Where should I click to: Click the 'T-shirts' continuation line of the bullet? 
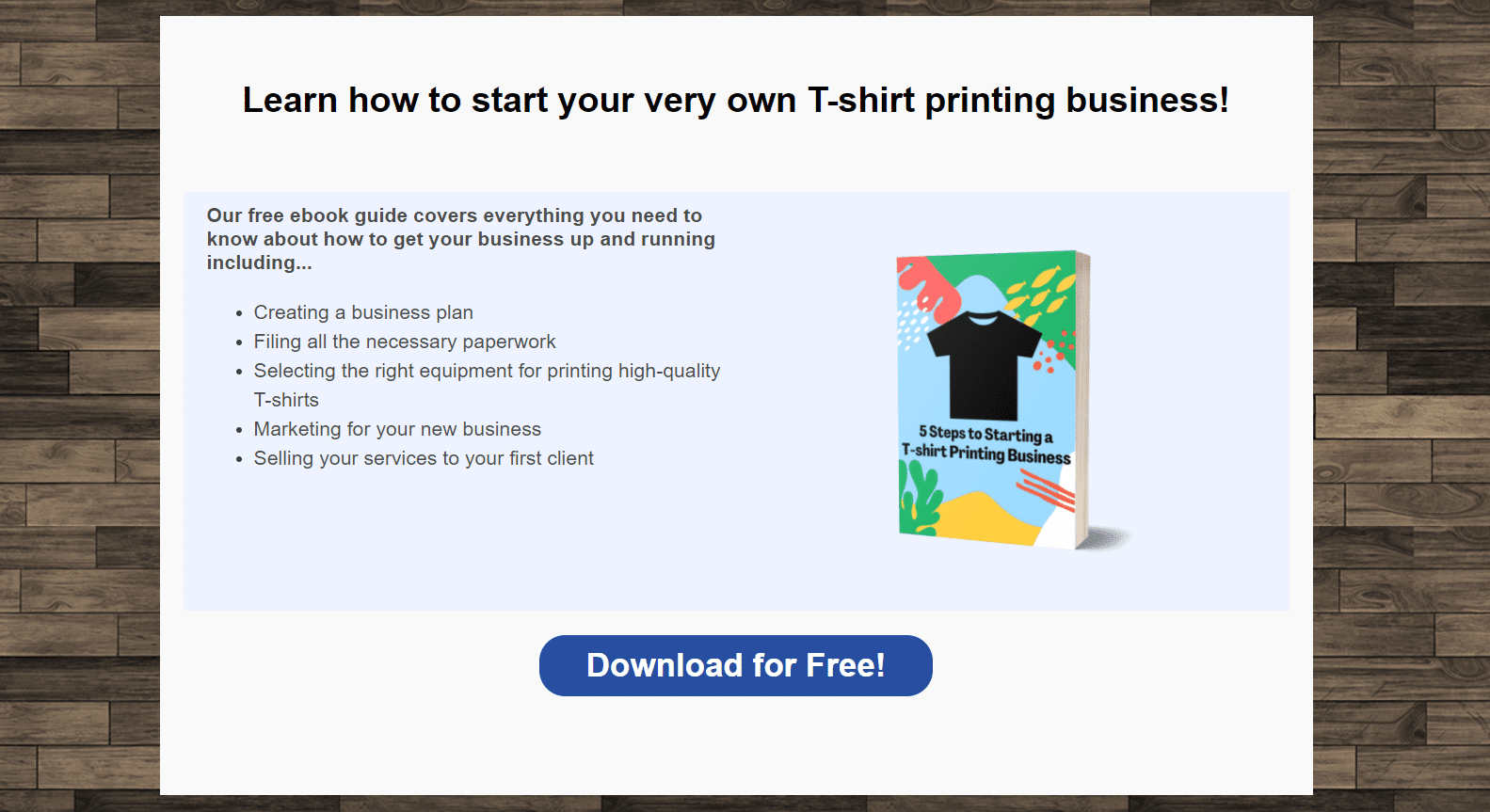pos(286,400)
